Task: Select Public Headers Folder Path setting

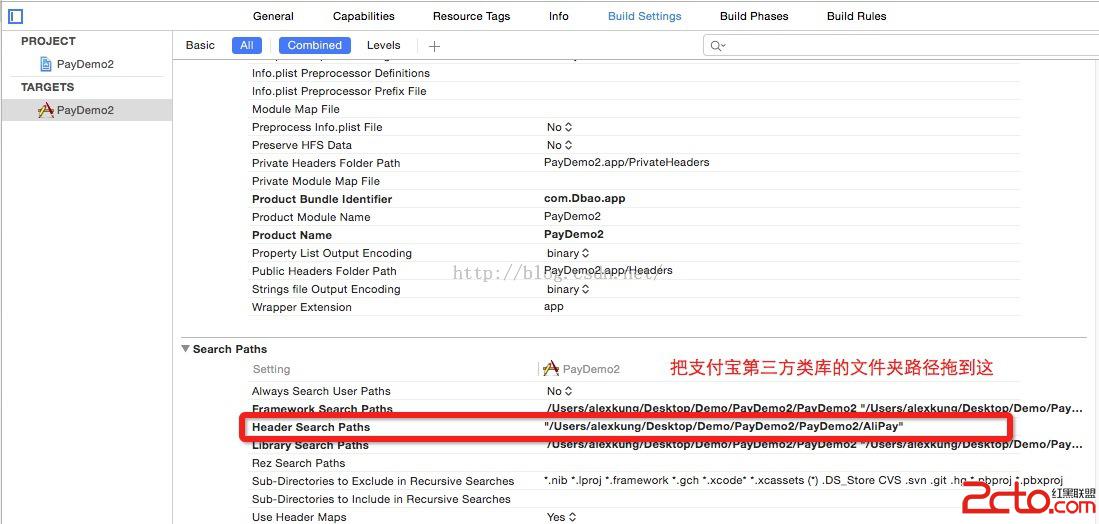Action: click(324, 271)
